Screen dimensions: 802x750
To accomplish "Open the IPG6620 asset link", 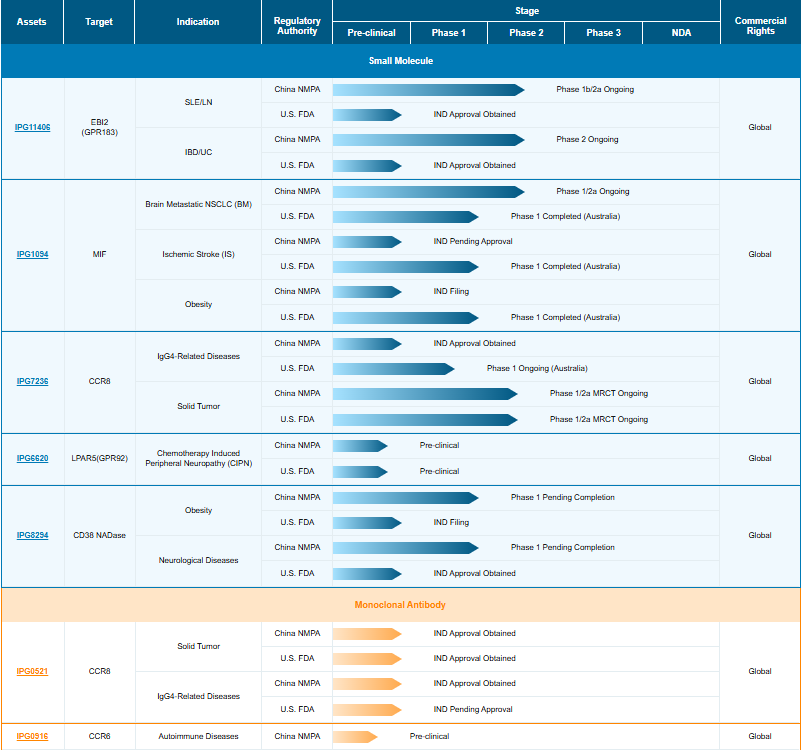I will click(x=32, y=458).
